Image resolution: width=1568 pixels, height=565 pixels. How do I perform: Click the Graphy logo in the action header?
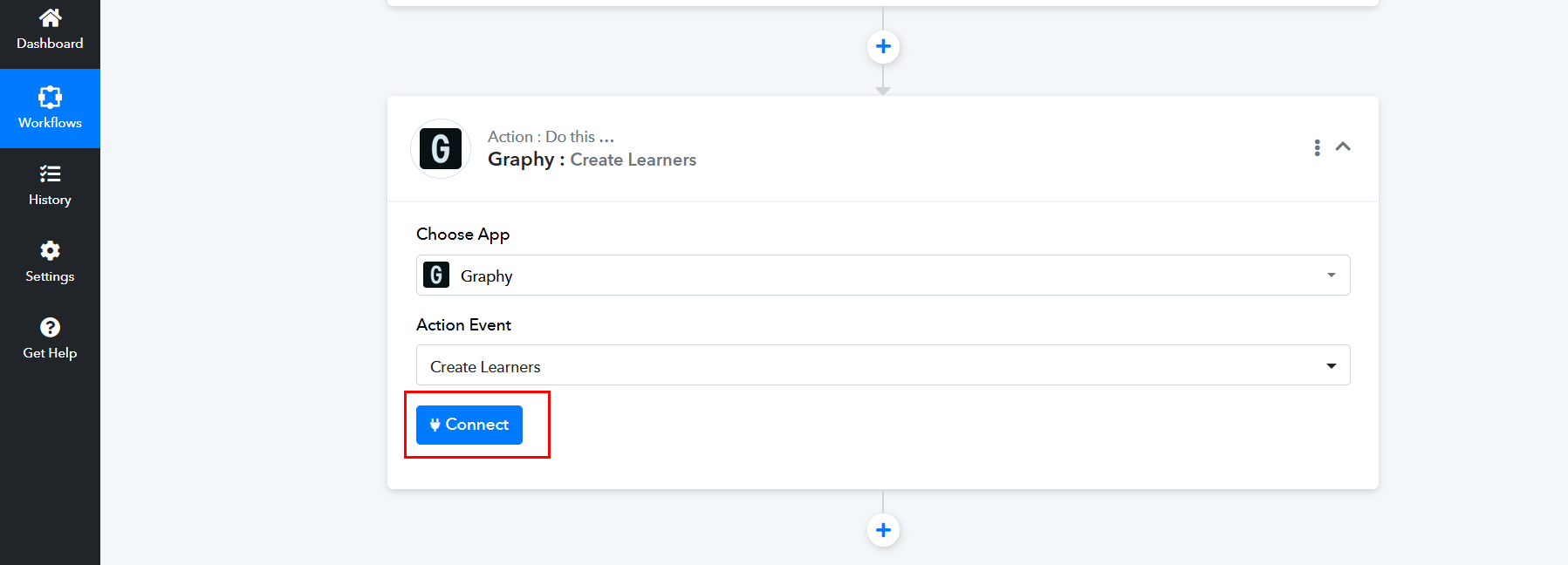click(x=441, y=148)
